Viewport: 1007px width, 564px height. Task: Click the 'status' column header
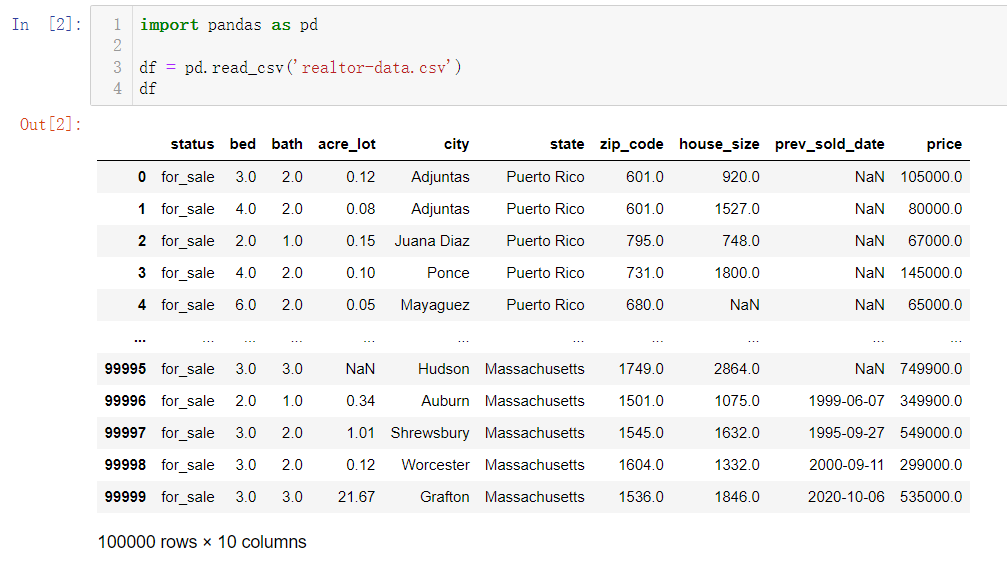tap(192, 144)
